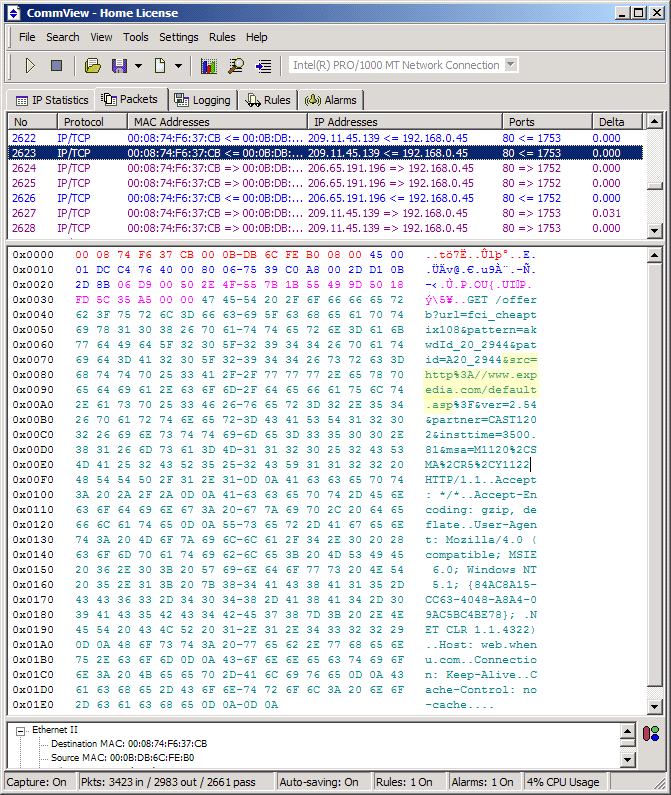This screenshot has height=795, width=671.
Task: Open the statistics bar chart icon
Action: tap(208, 65)
